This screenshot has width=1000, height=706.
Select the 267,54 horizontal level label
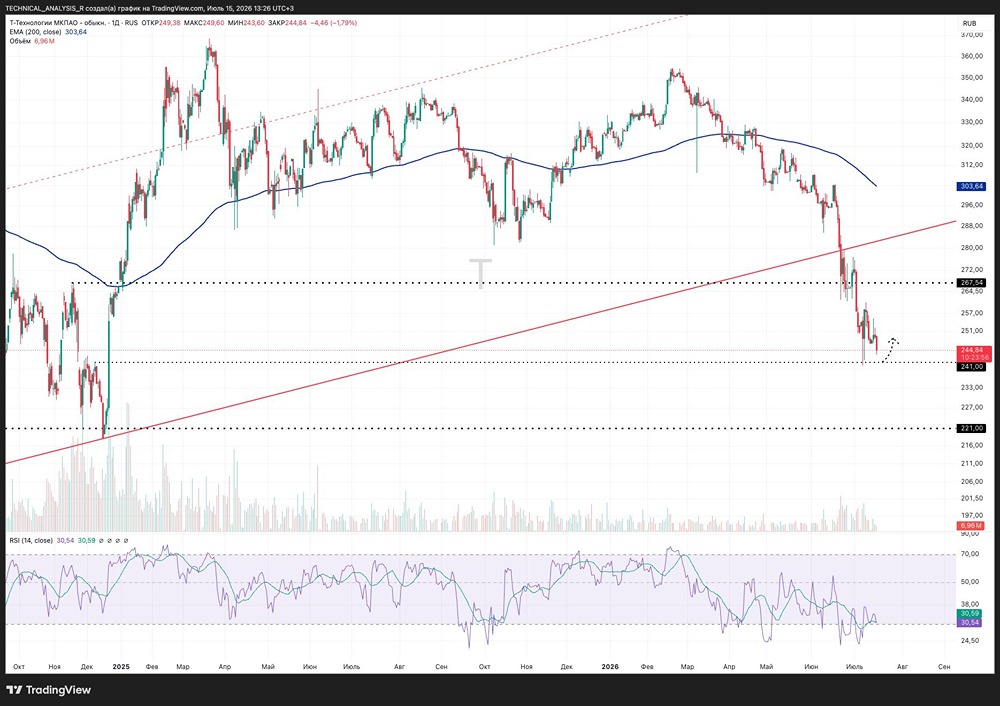(x=972, y=283)
